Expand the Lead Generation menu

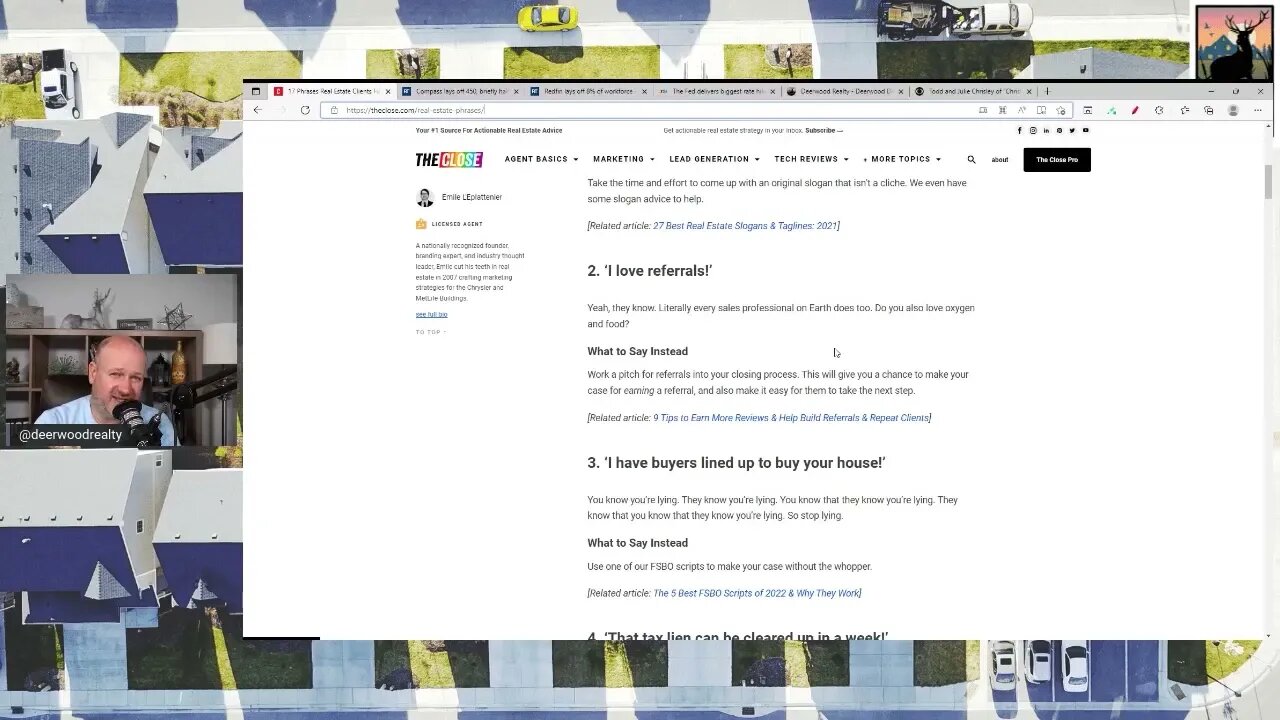[714, 159]
